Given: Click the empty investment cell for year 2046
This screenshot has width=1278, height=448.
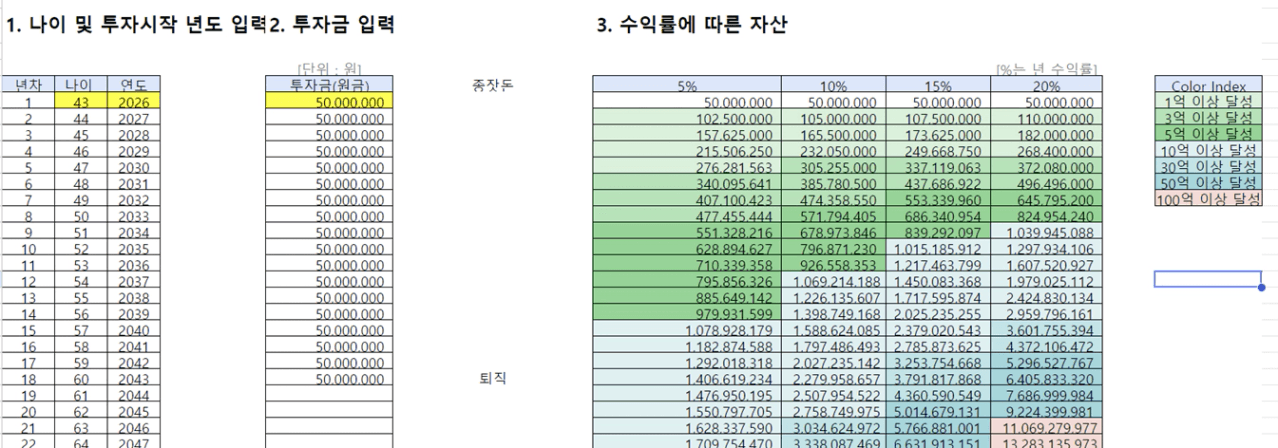Looking at the screenshot, I should (329, 427).
